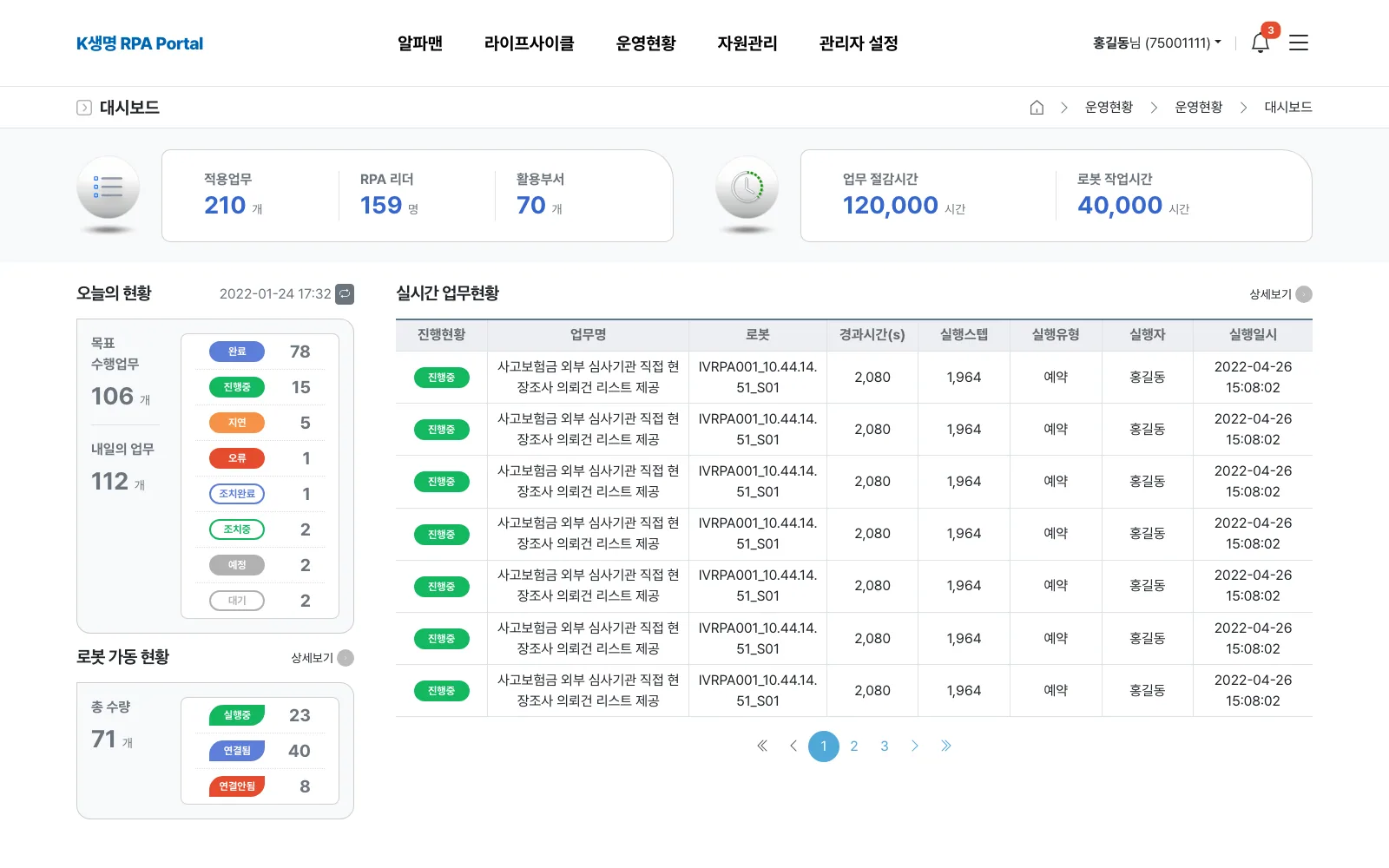Viewport: 1389px width, 868px height.
Task: Click the arrow icon of 로봇 가동 현황 상세보기
Action: pyautogui.click(x=346, y=658)
